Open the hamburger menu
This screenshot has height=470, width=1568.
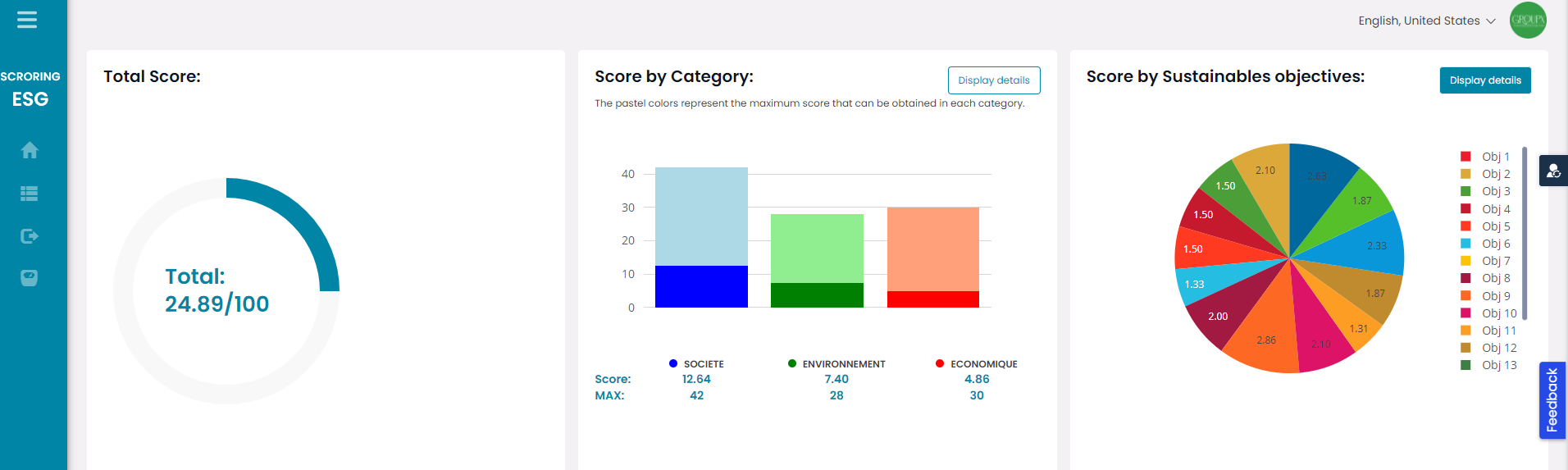(27, 20)
